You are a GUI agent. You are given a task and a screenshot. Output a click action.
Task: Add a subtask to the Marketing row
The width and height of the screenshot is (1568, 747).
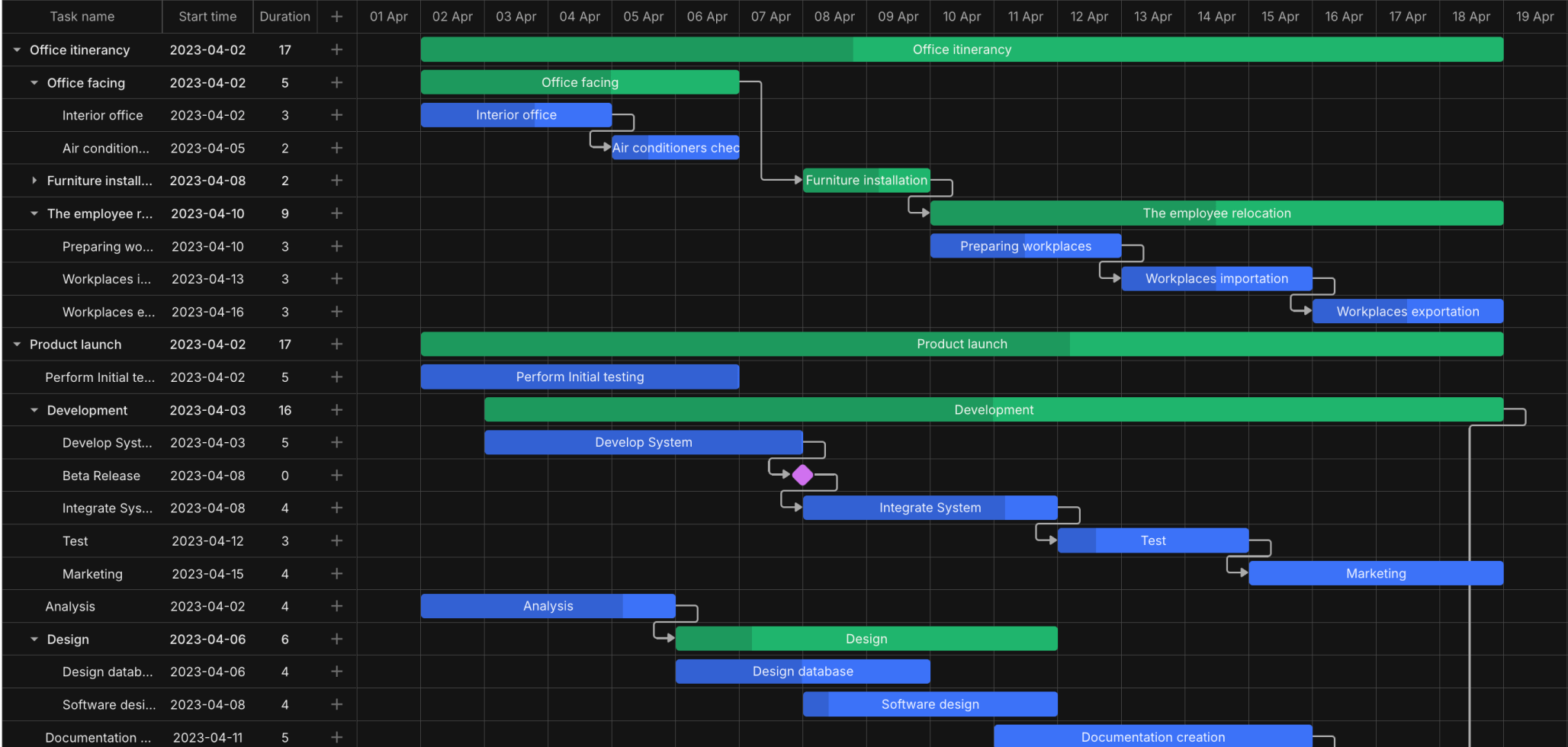click(336, 573)
